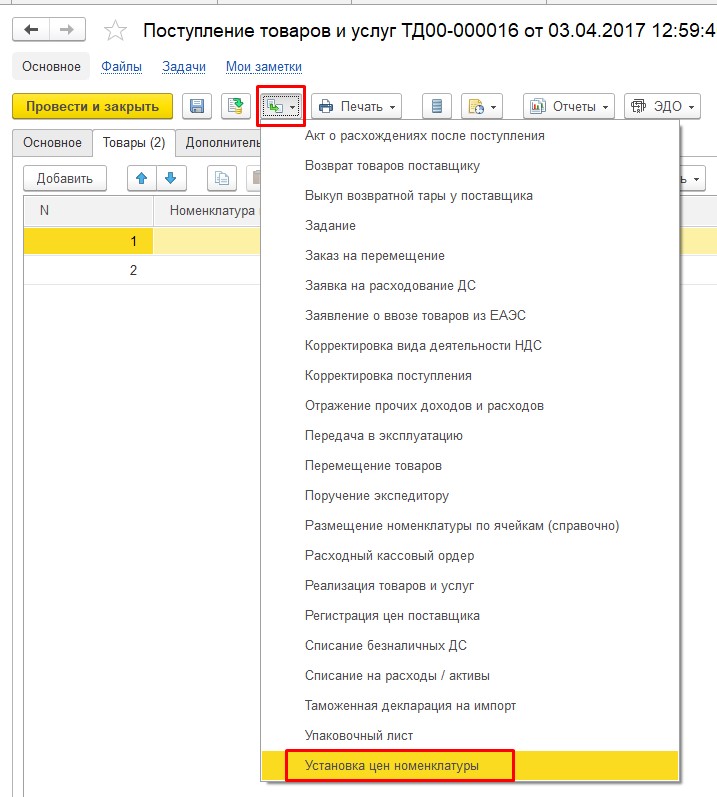The height and width of the screenshot is (797, 717).
Task: Click the Добавить button
Action: pos(65,178)
